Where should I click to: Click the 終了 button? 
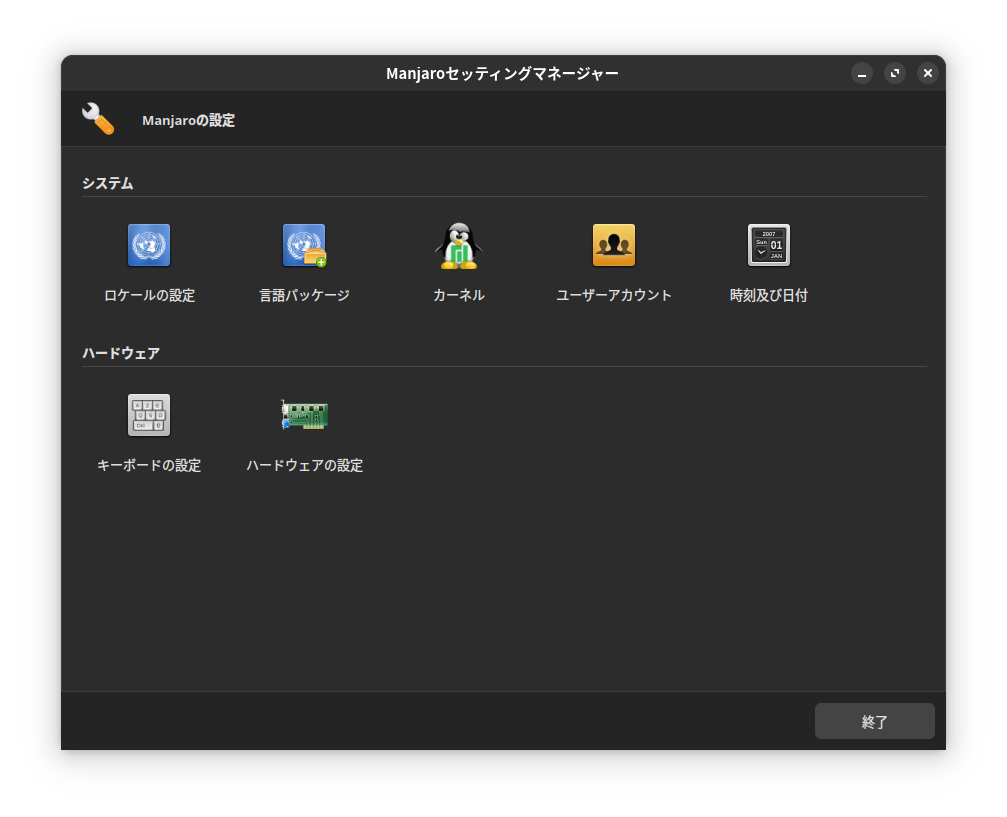pos(875,721)
